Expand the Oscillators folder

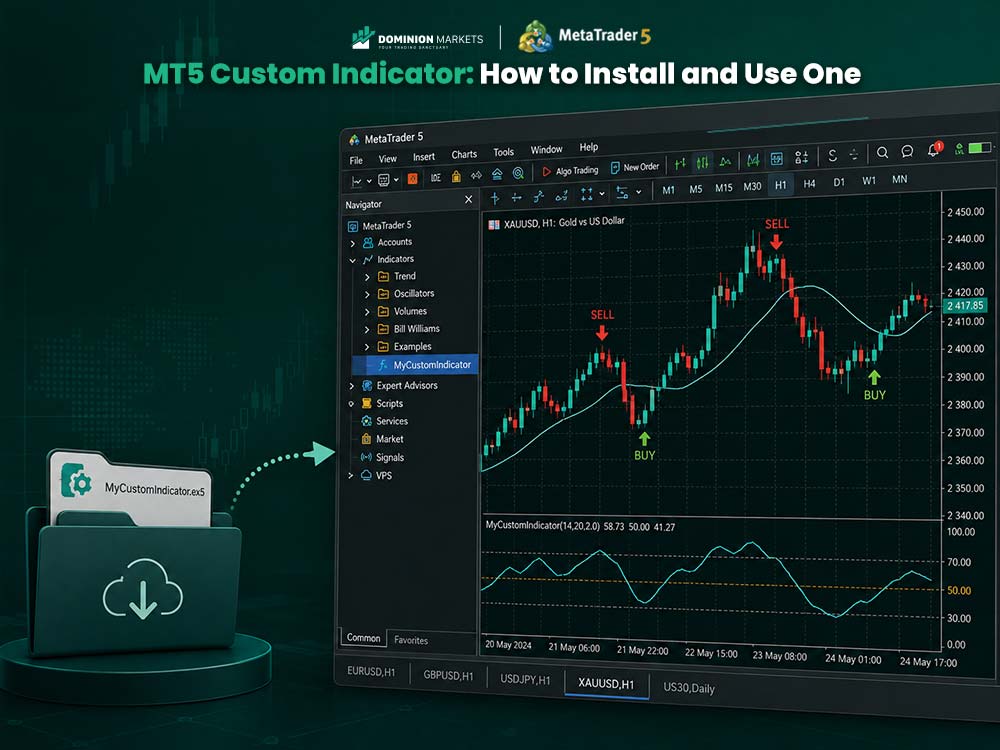pyautogui.click(x=367, y=294)
